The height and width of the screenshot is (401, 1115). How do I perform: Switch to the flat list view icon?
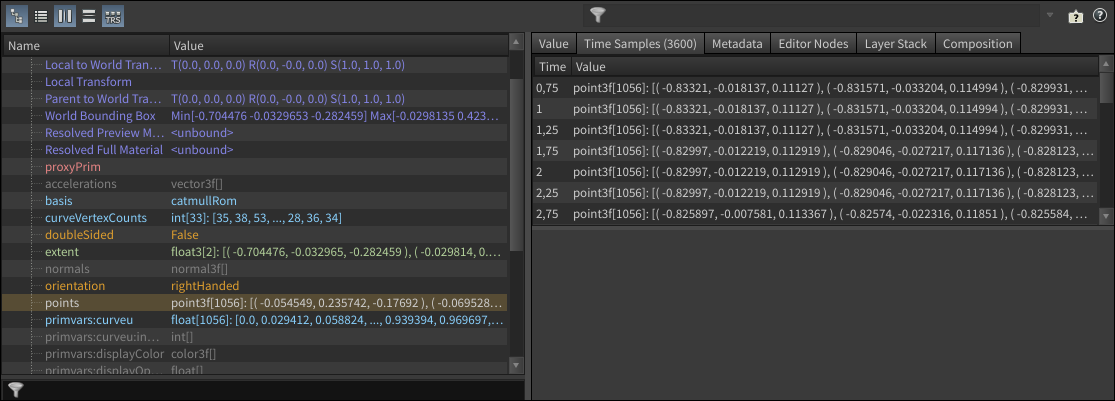[x=41, y=16]
